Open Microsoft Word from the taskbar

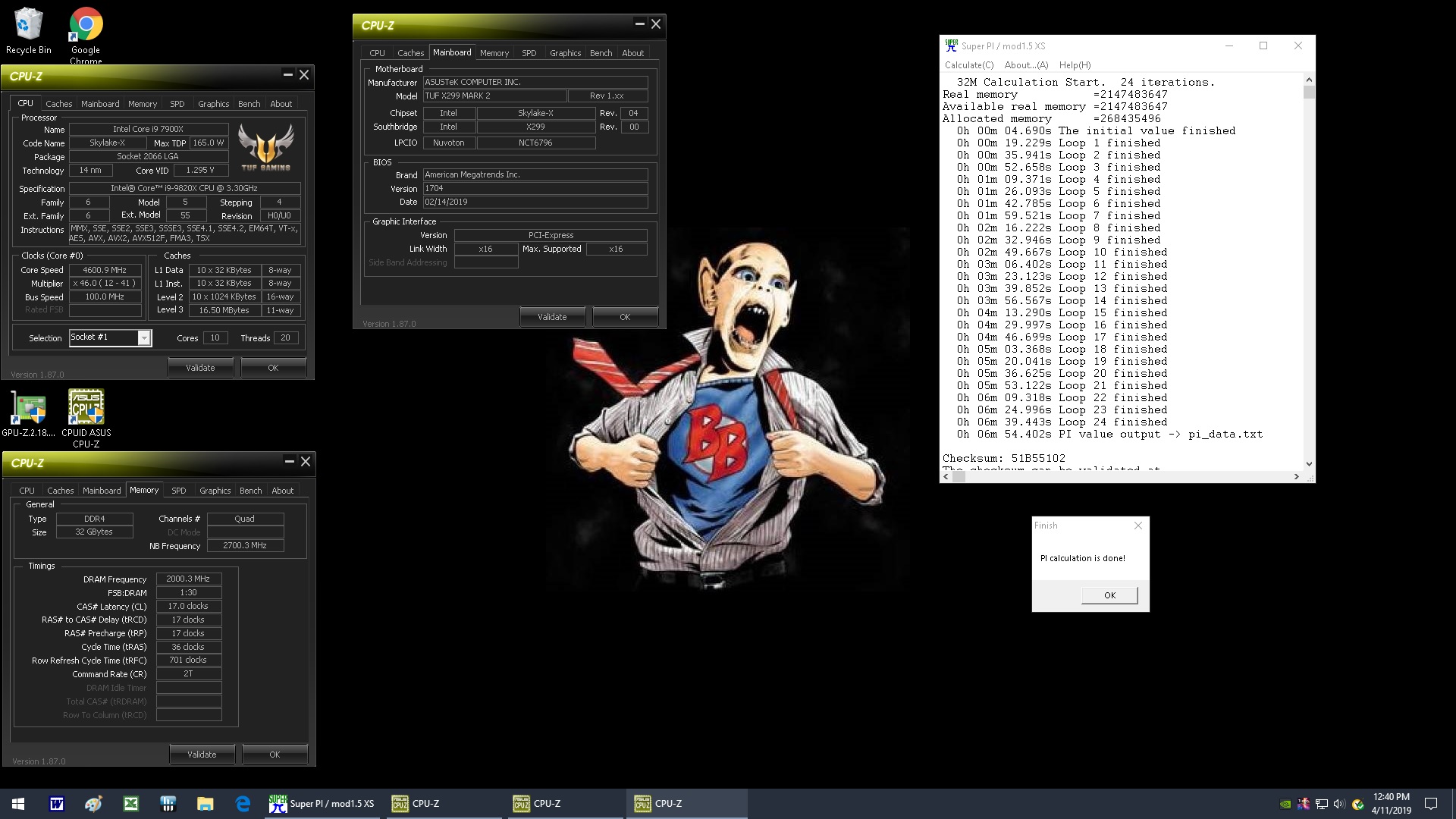pyautogui.click(x=57, y=804)
